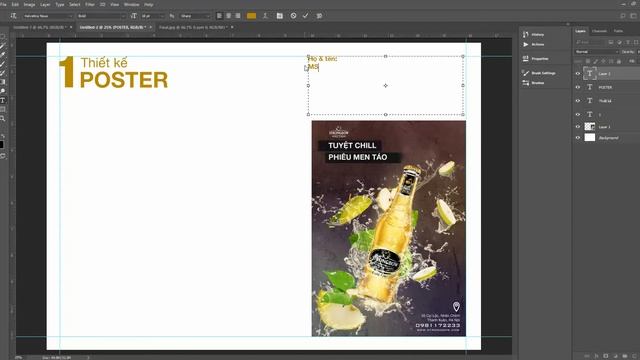Hide the '1' text layer

click(578, 114)
